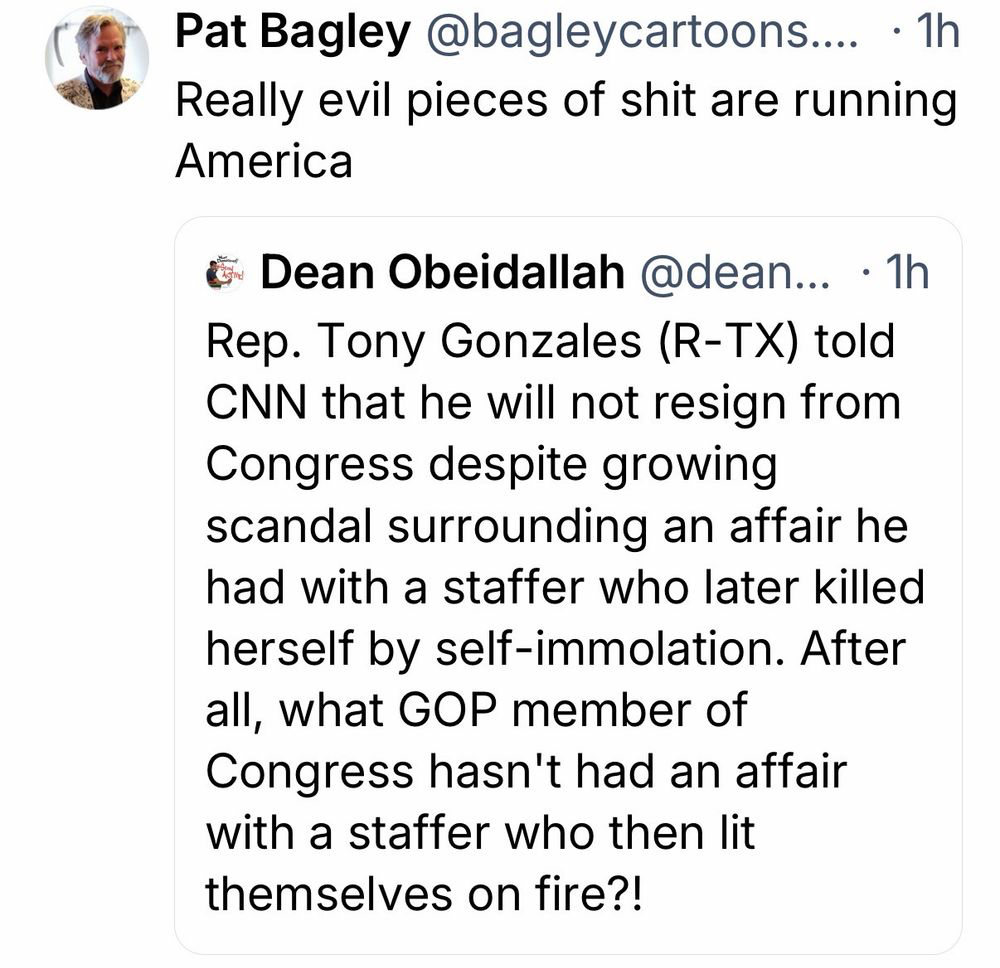Open Dean Obeidallah's small avatar
This screenshot has width=1000, height=968.
point(225,274)
